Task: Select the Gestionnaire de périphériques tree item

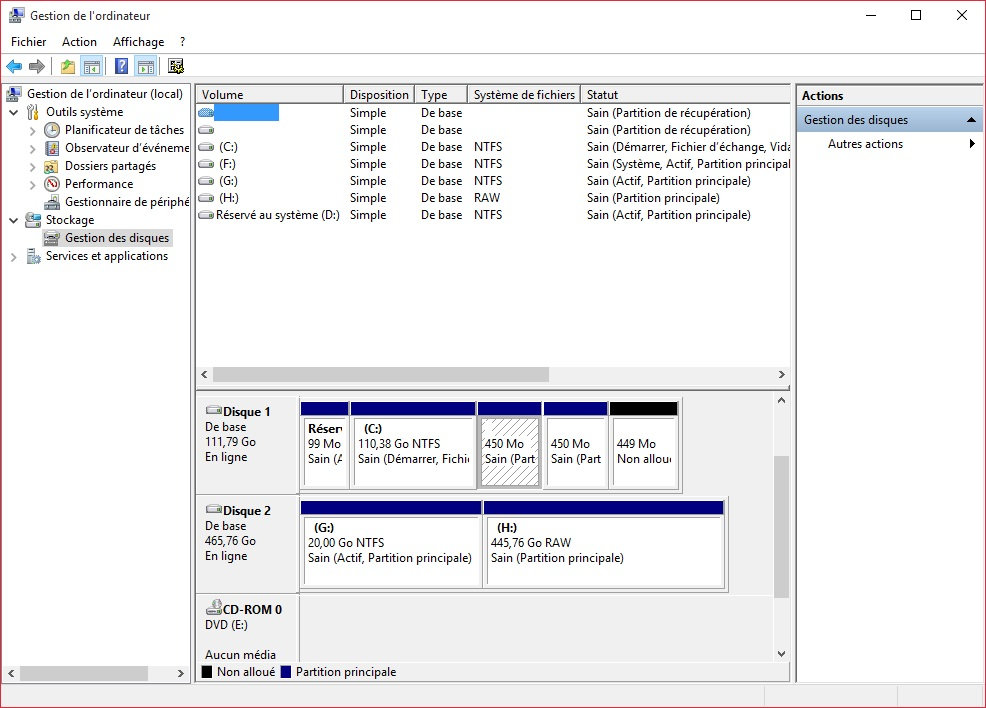Action: point(126,202)
